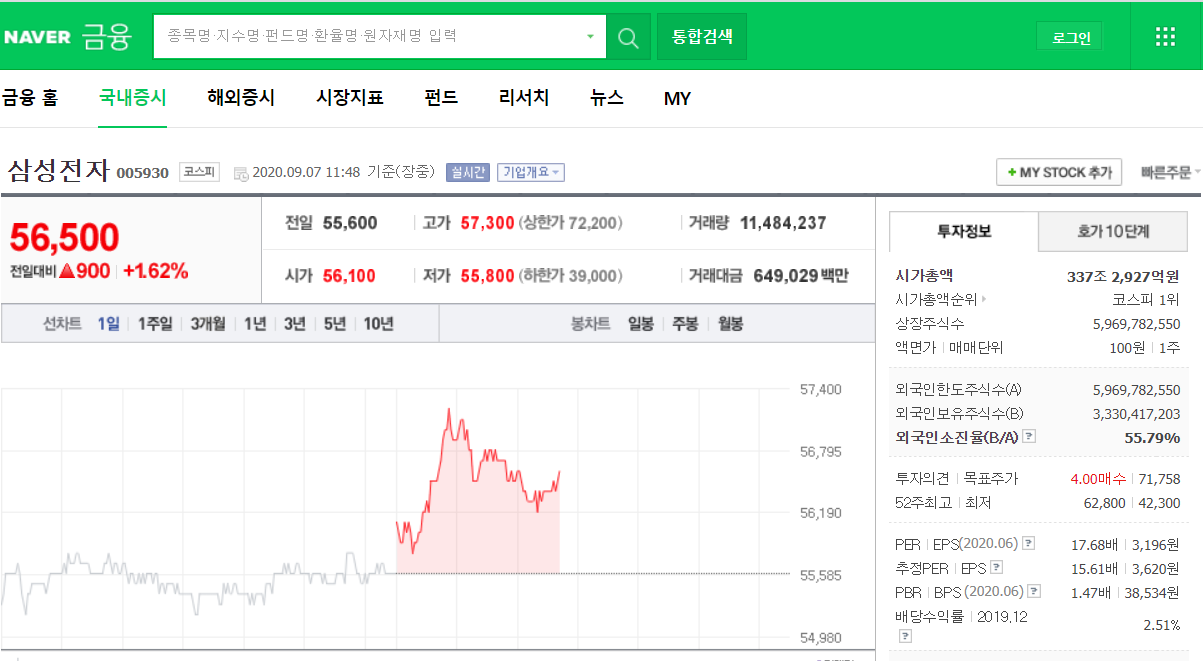1203x661 pixels.
Task: Open MY menu
Action: point(678,98)
